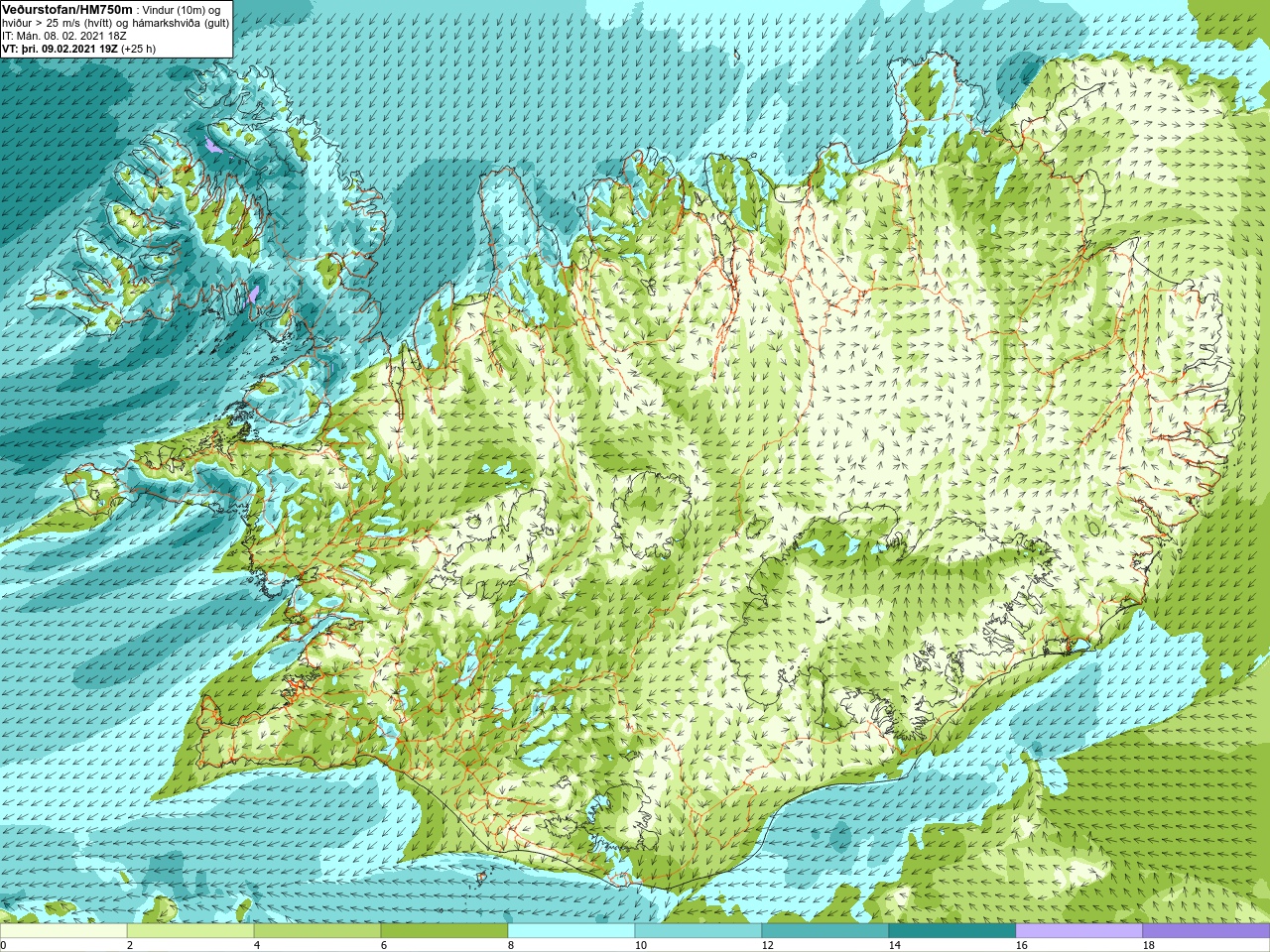1270x952 pixels.
Task: Click the purple above-18 m/s legend swatch
Action: tap(1206, 931)
